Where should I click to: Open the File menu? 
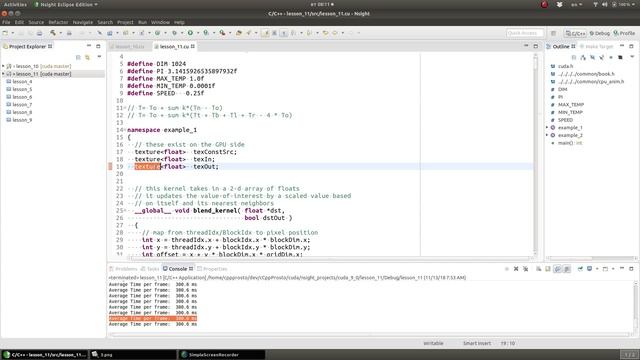pos(6,22)
